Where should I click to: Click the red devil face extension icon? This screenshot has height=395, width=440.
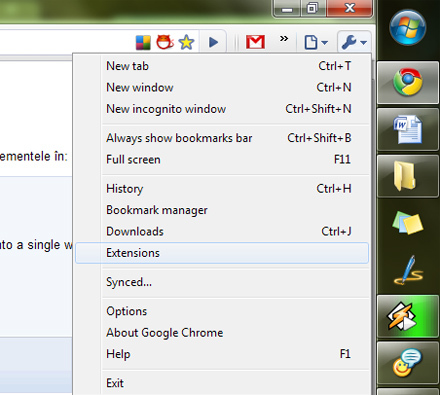tap(165, 42)
